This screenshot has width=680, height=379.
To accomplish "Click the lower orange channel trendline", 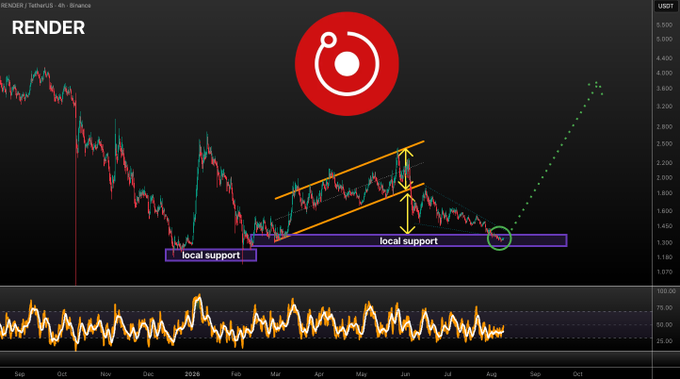I will point(350,212).
